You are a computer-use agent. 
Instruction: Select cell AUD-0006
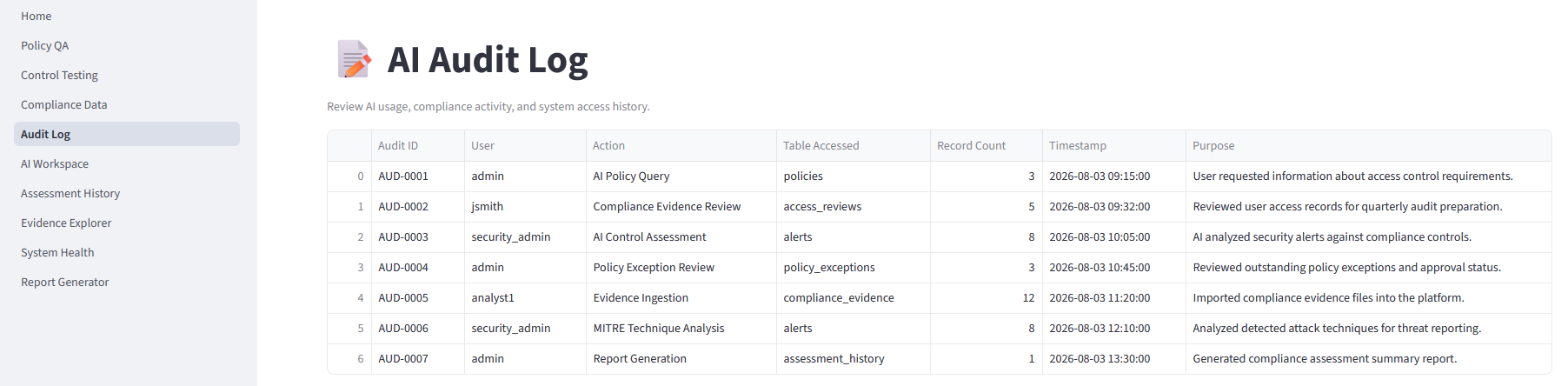(418, 329)
